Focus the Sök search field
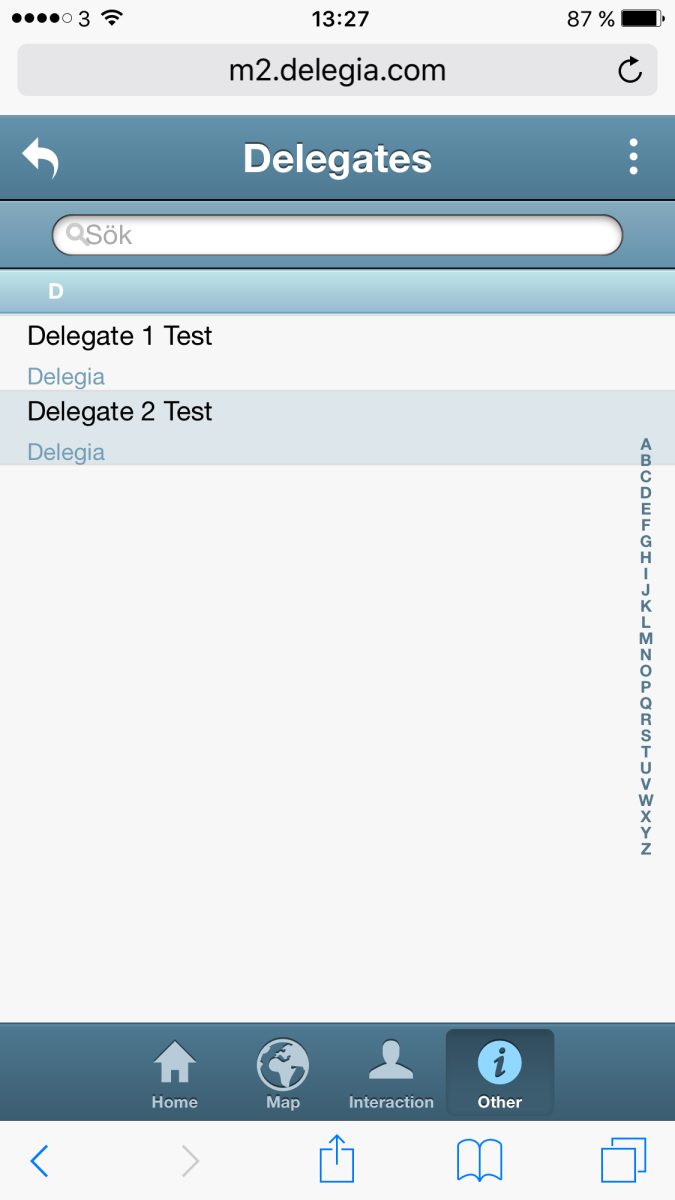 pos(337,235)
